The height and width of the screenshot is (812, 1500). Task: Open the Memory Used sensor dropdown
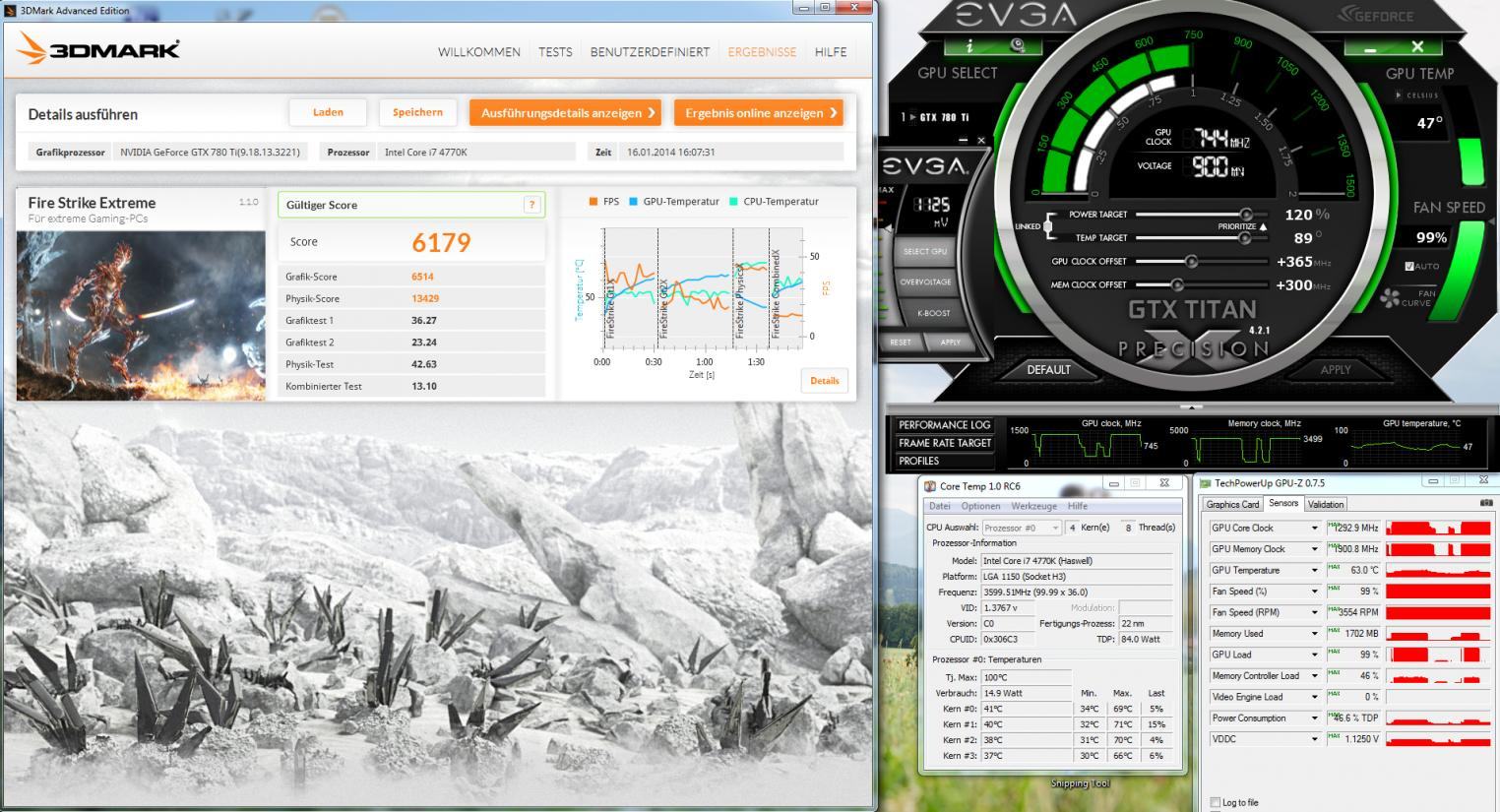click(1313, 634)
